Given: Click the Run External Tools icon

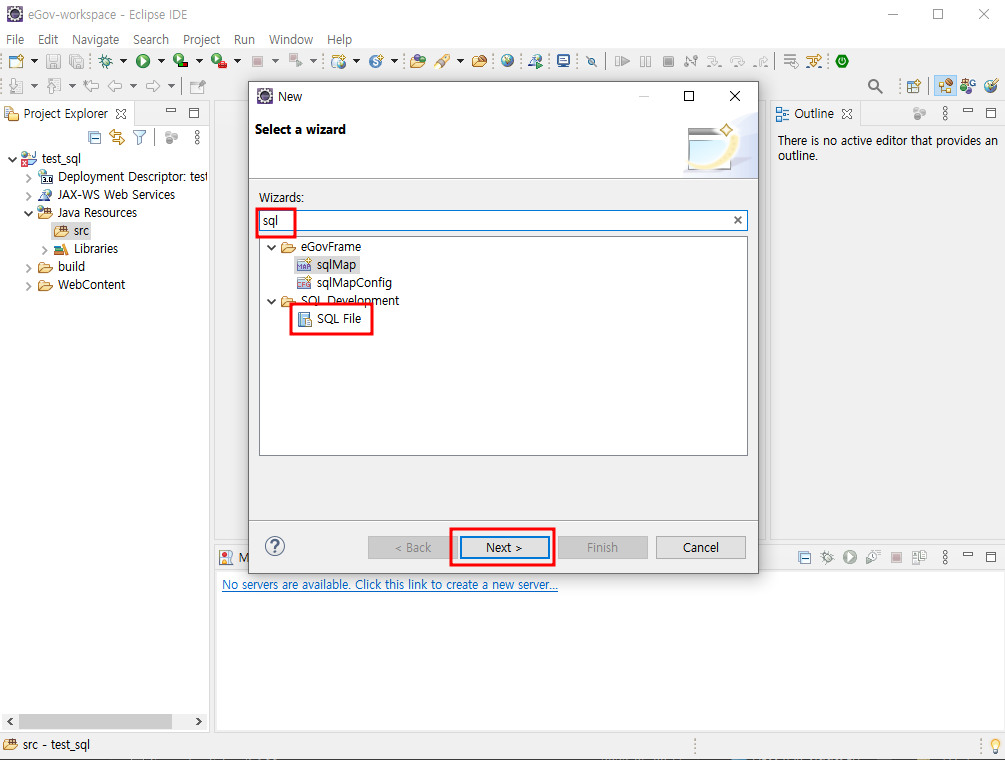Looking at the screenshot, I should point(219,62).
